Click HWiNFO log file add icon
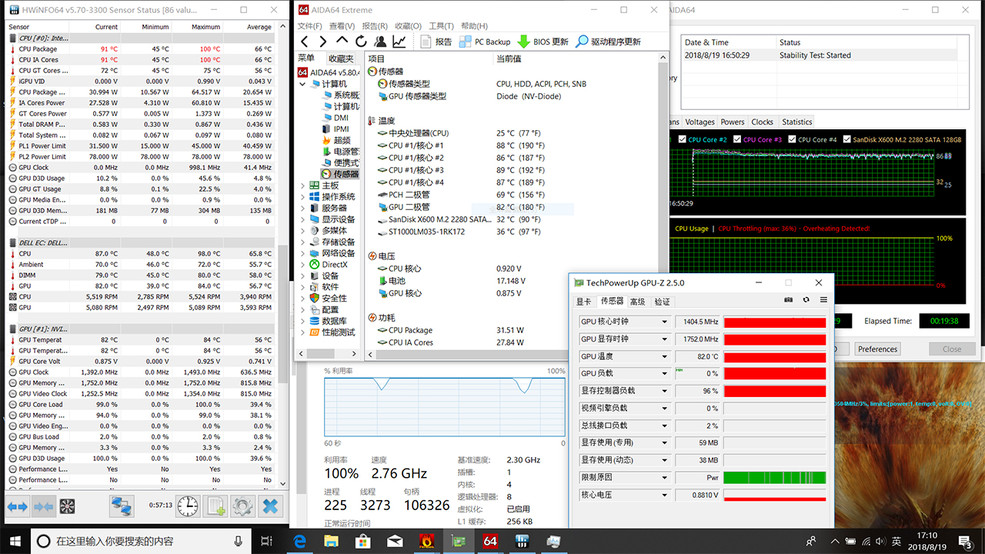The width and height of the screenshot is (985, 554). click(x=216, y=506)
